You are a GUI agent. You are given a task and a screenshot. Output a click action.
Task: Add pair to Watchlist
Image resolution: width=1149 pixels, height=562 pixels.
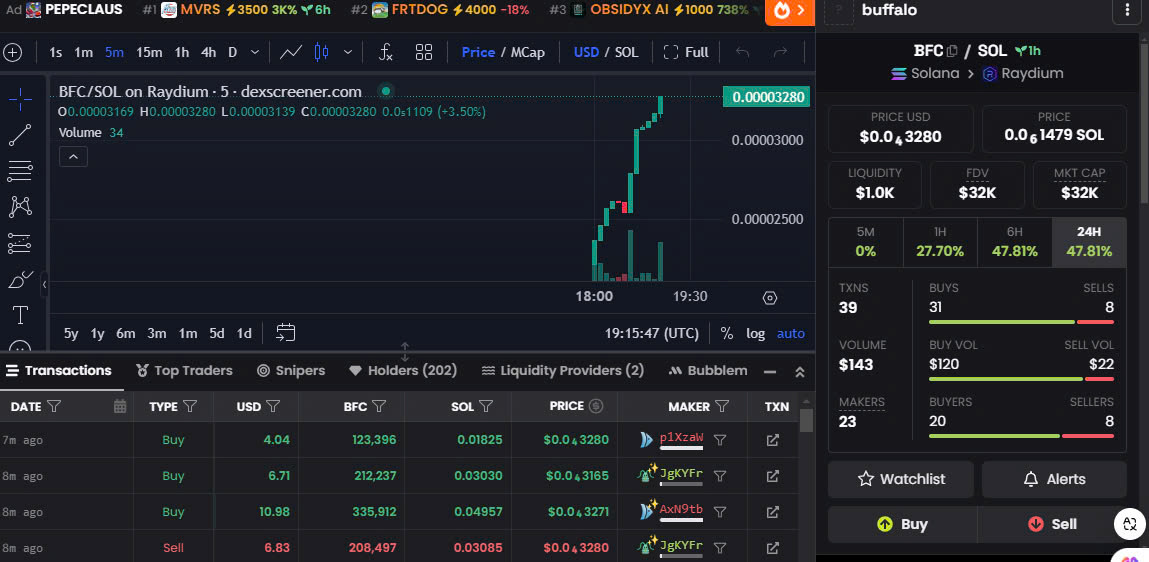(901, 479)
